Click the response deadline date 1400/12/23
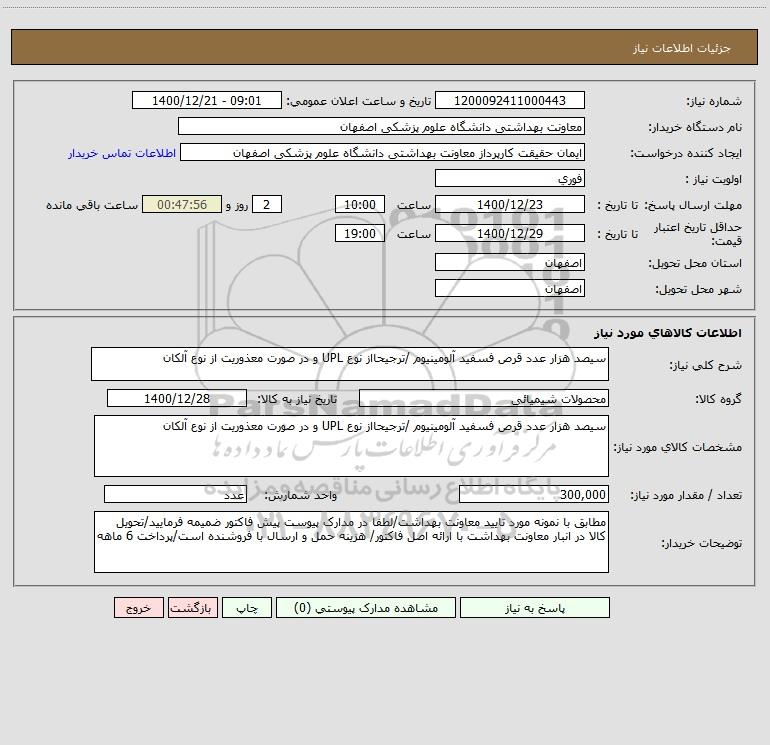The width and height of the screenshot is (770, 745). 510,204
